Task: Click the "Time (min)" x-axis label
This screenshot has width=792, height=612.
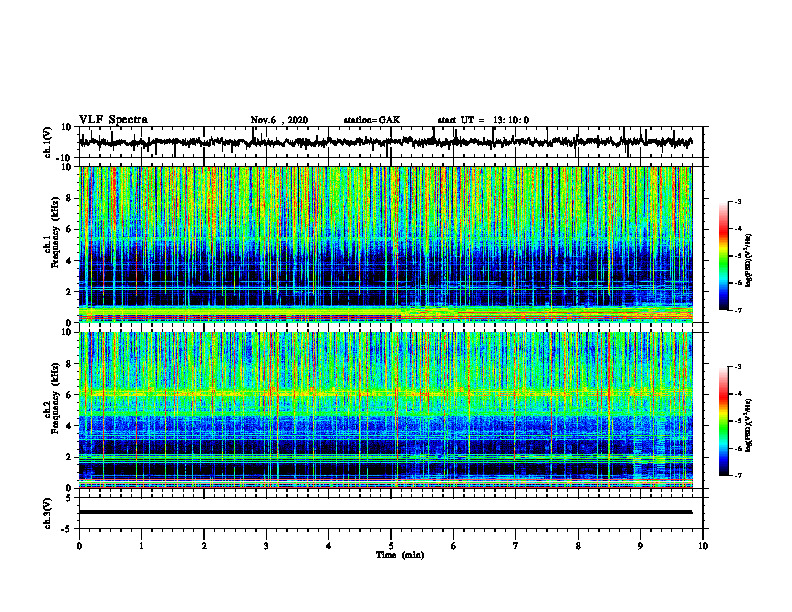Action: pyautogui.click(x=400, y=555)
